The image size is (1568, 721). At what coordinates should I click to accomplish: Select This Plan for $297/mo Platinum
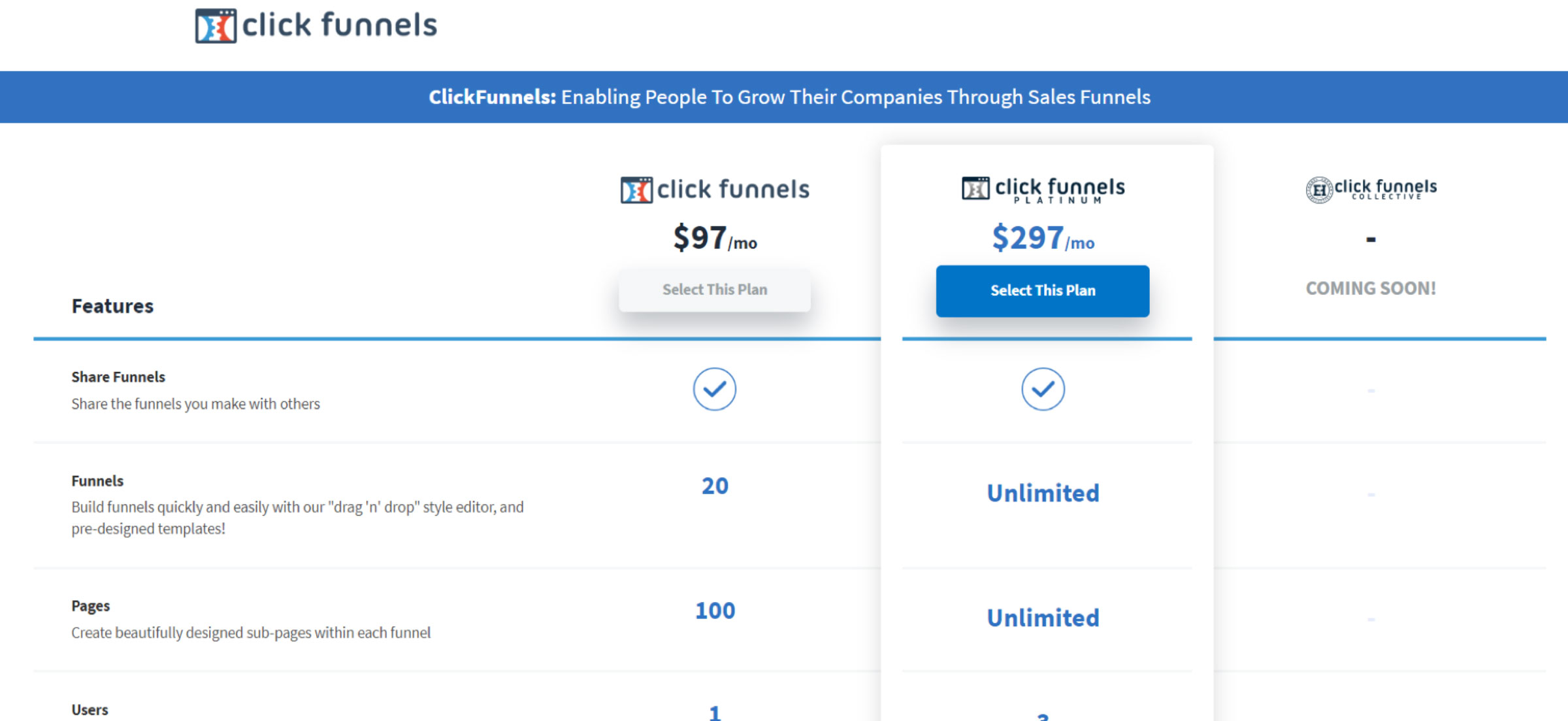(x=1043, y=291)
